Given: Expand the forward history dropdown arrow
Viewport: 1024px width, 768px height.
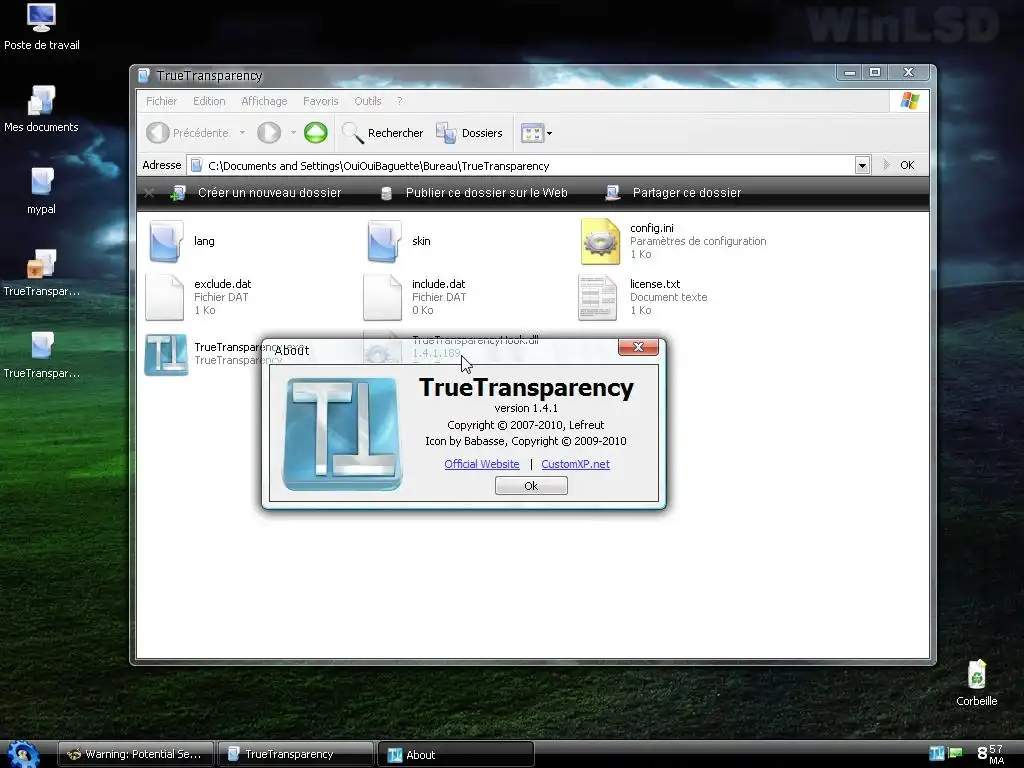Looking at the screenshot, I should 293,133.
